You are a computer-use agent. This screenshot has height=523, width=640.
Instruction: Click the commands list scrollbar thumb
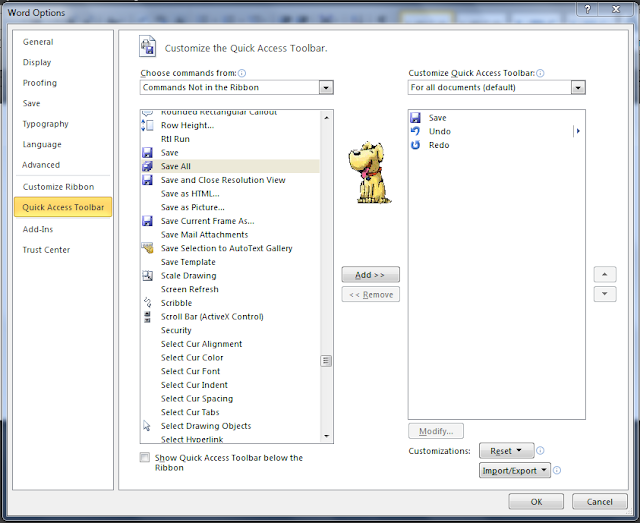(x=326, y=361)
